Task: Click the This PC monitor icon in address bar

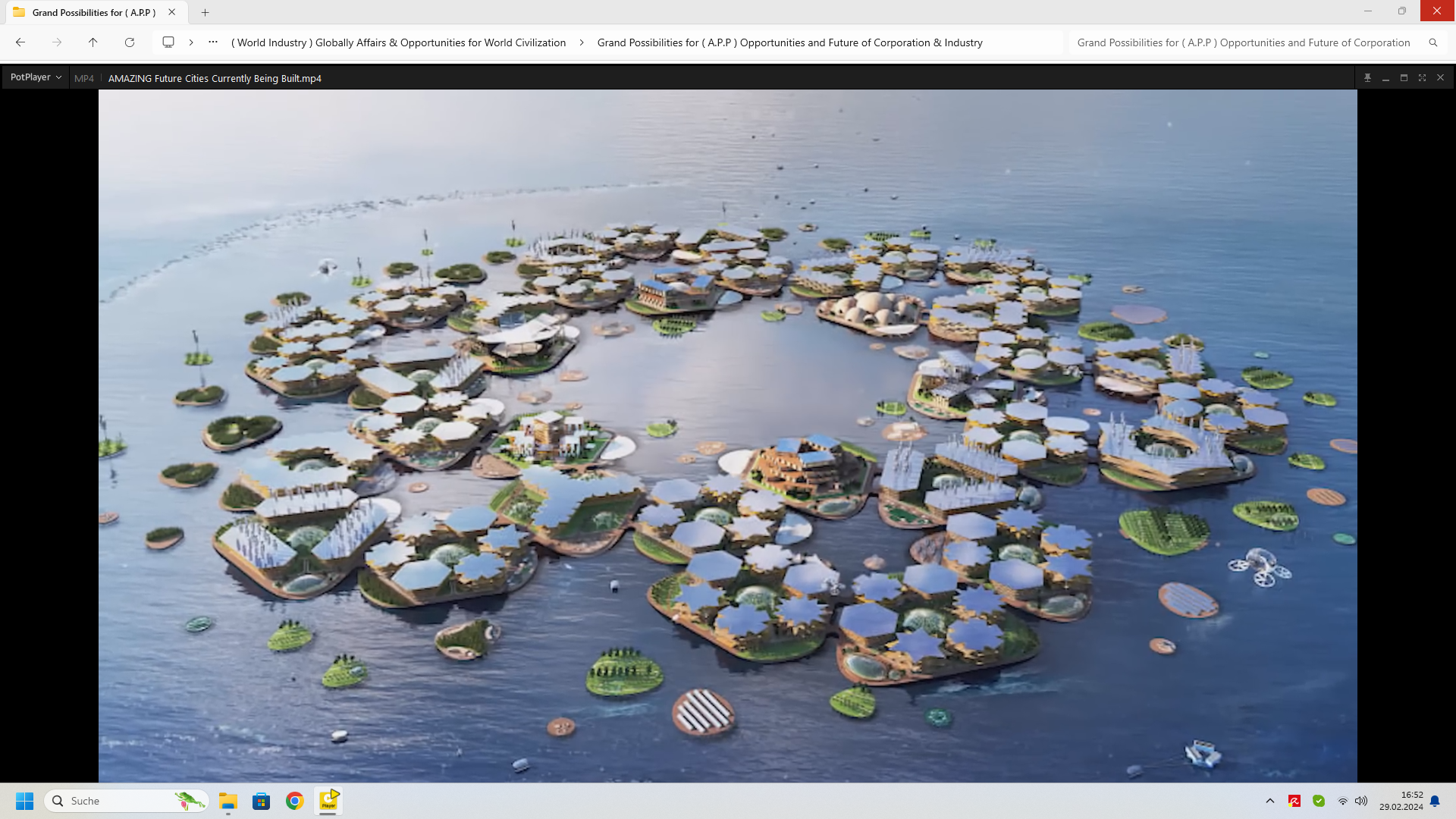Action: 168,42
